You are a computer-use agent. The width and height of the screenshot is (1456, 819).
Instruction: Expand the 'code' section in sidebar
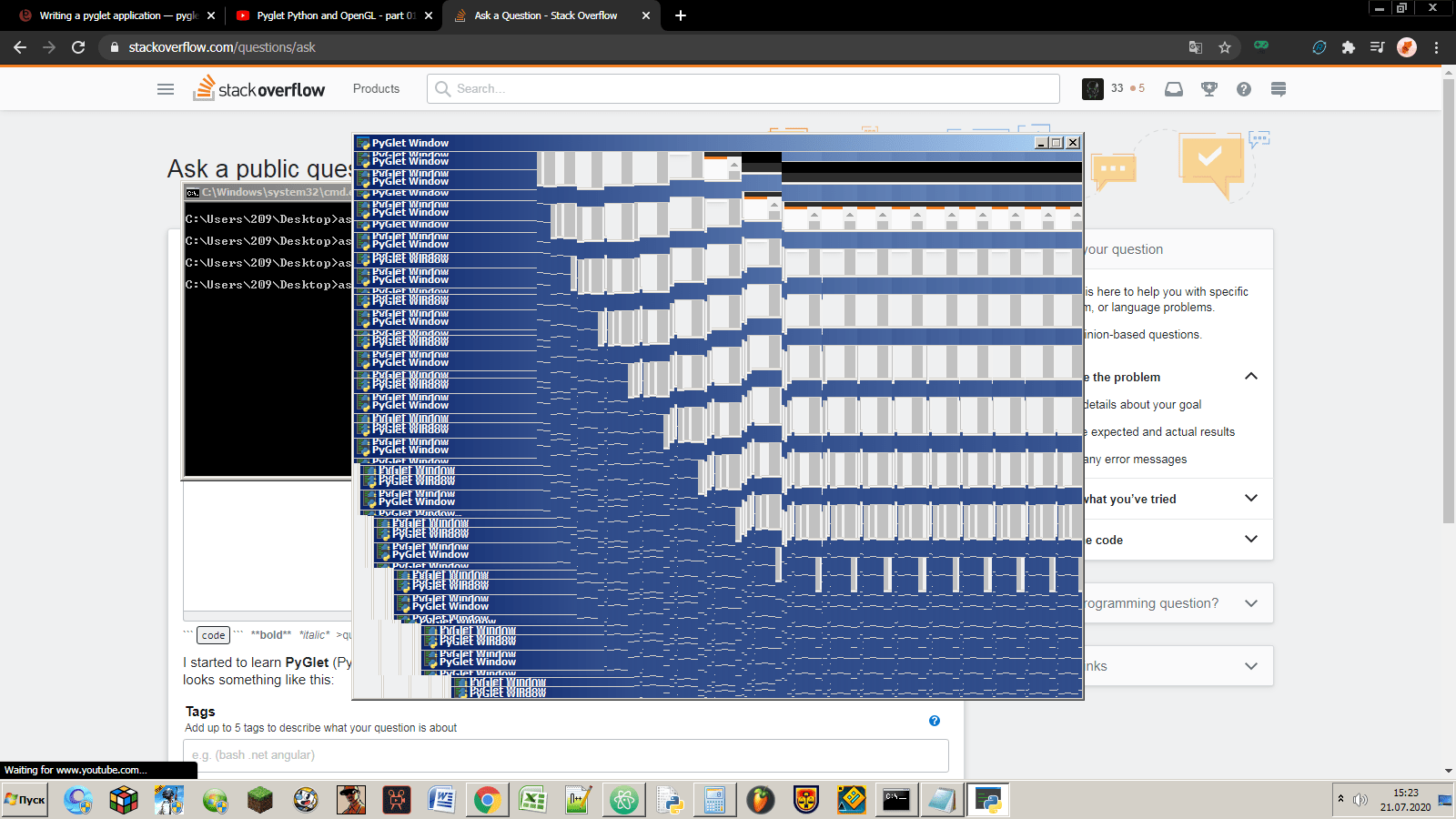(1251, 540)
